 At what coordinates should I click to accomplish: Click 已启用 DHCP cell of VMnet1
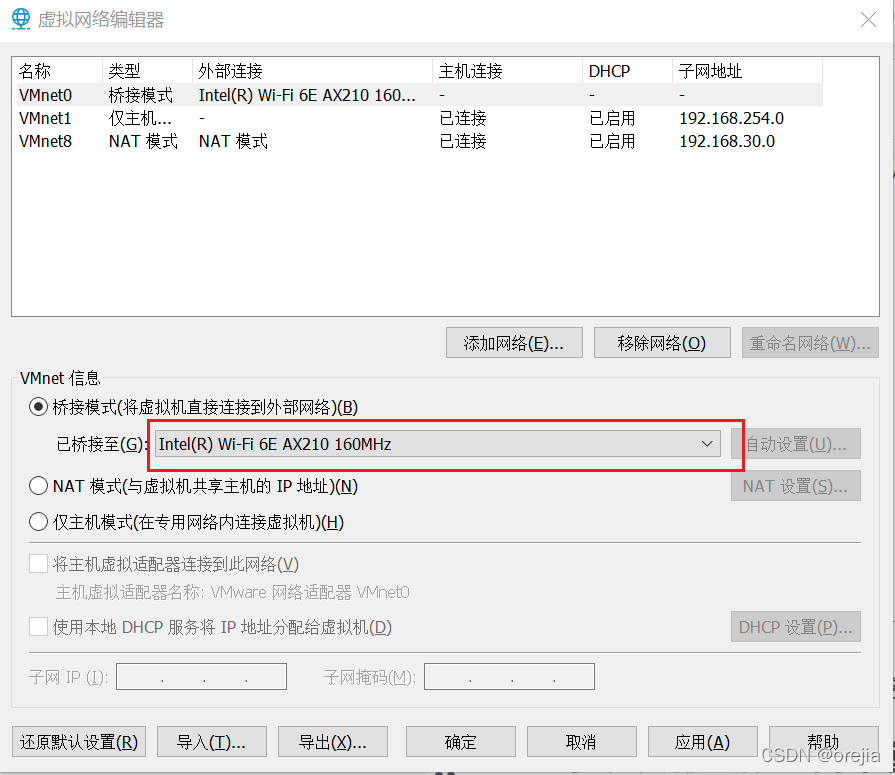(x=612, y=118)
